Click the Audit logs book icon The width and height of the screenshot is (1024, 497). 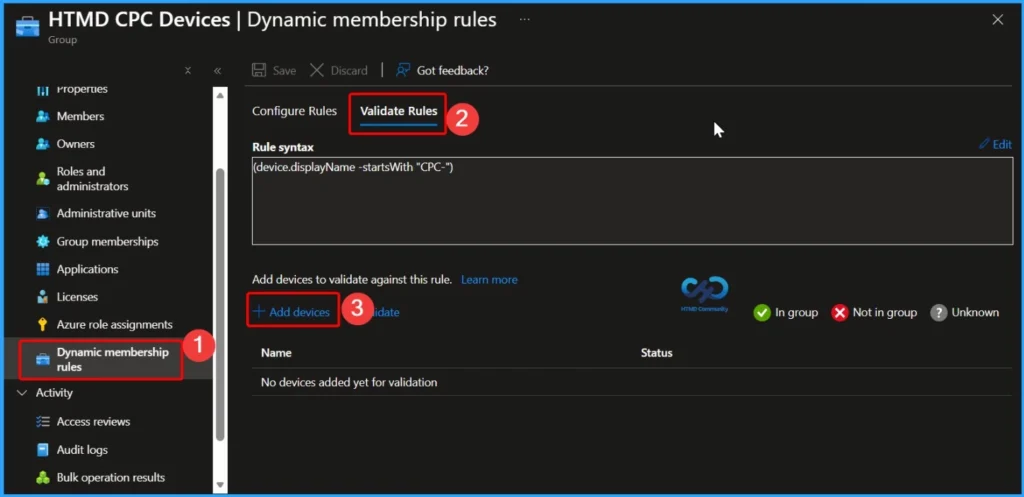[x=42, y=450]
